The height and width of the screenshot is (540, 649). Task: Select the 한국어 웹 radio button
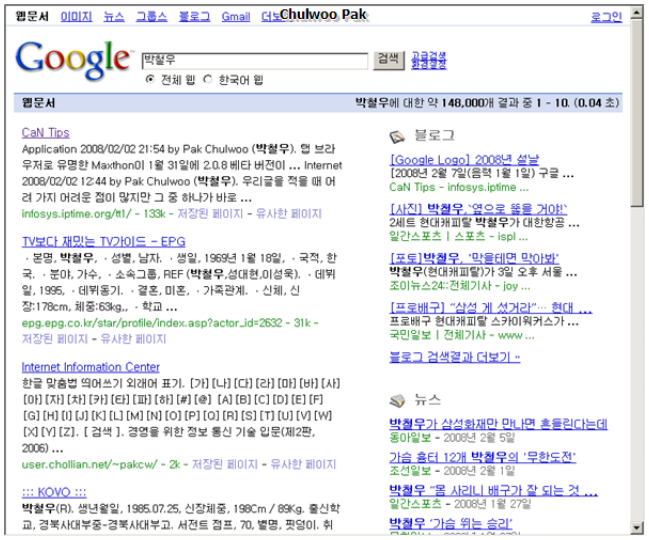[208, 79]
